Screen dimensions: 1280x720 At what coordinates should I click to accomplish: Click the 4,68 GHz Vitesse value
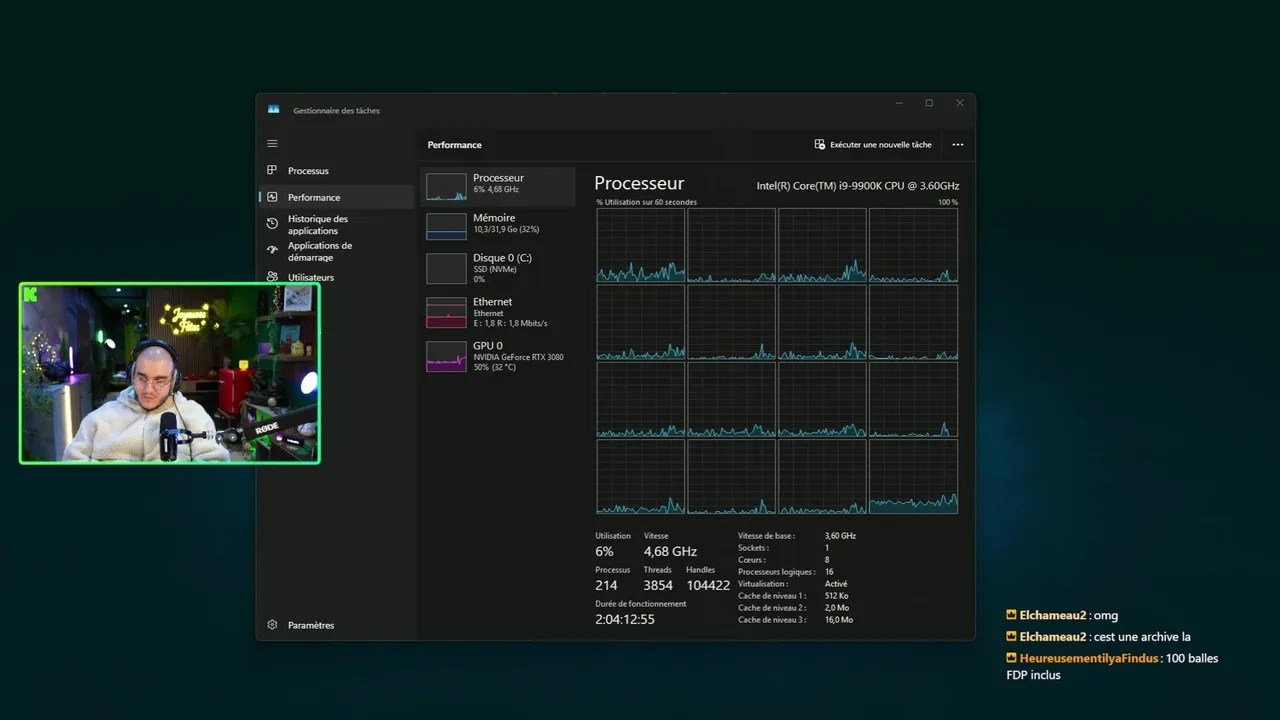[670, 551]
